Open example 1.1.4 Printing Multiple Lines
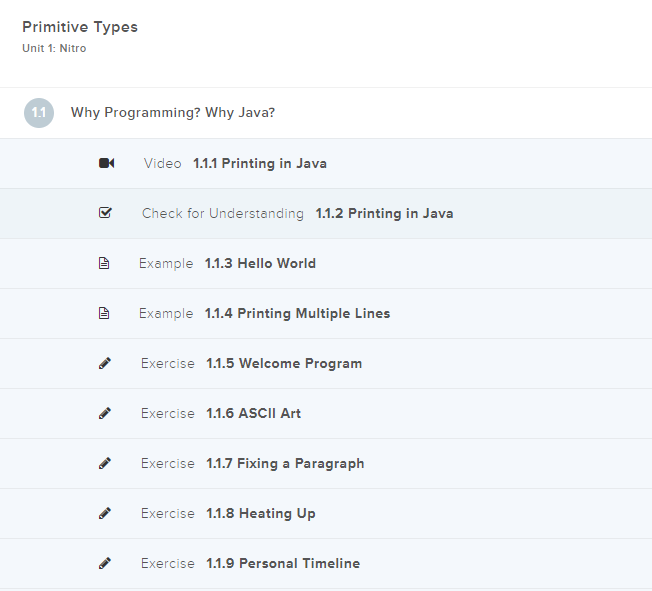Viewport: 652px width, 591px height. point(297,313)
